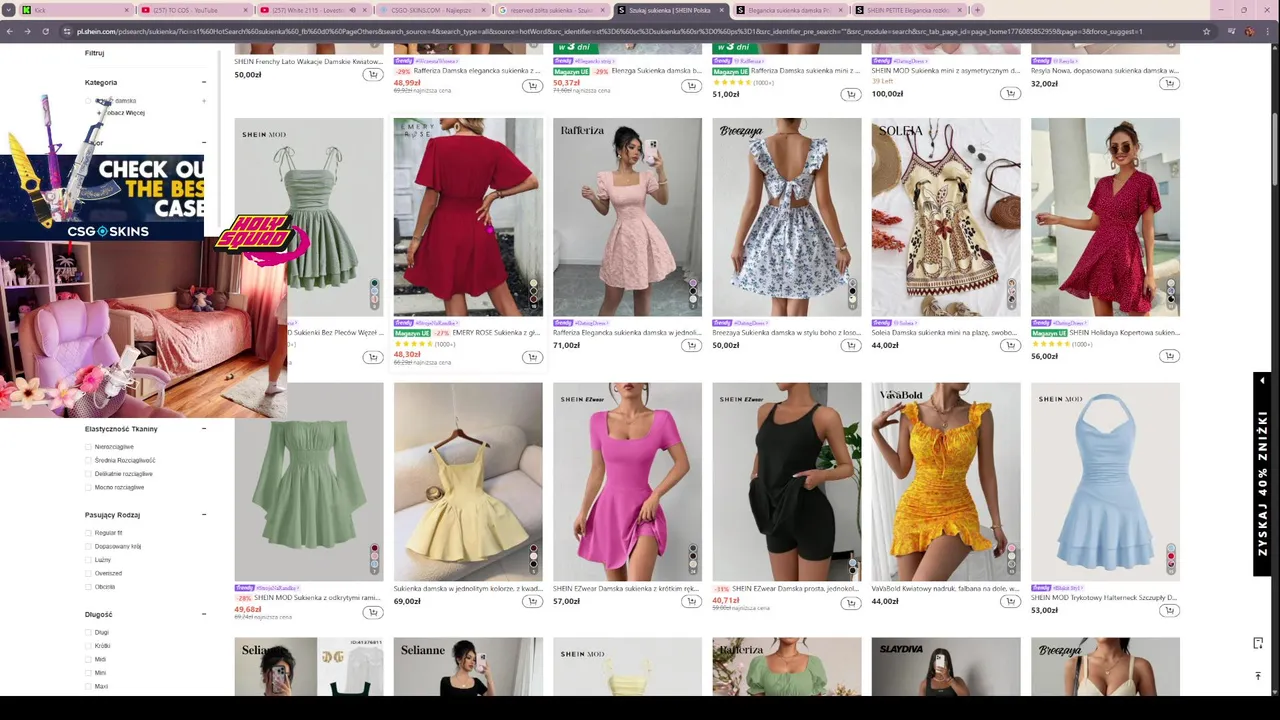Check the Midi length filter
The height and width of the screenshot is (720, 1280).
[88, 659]
